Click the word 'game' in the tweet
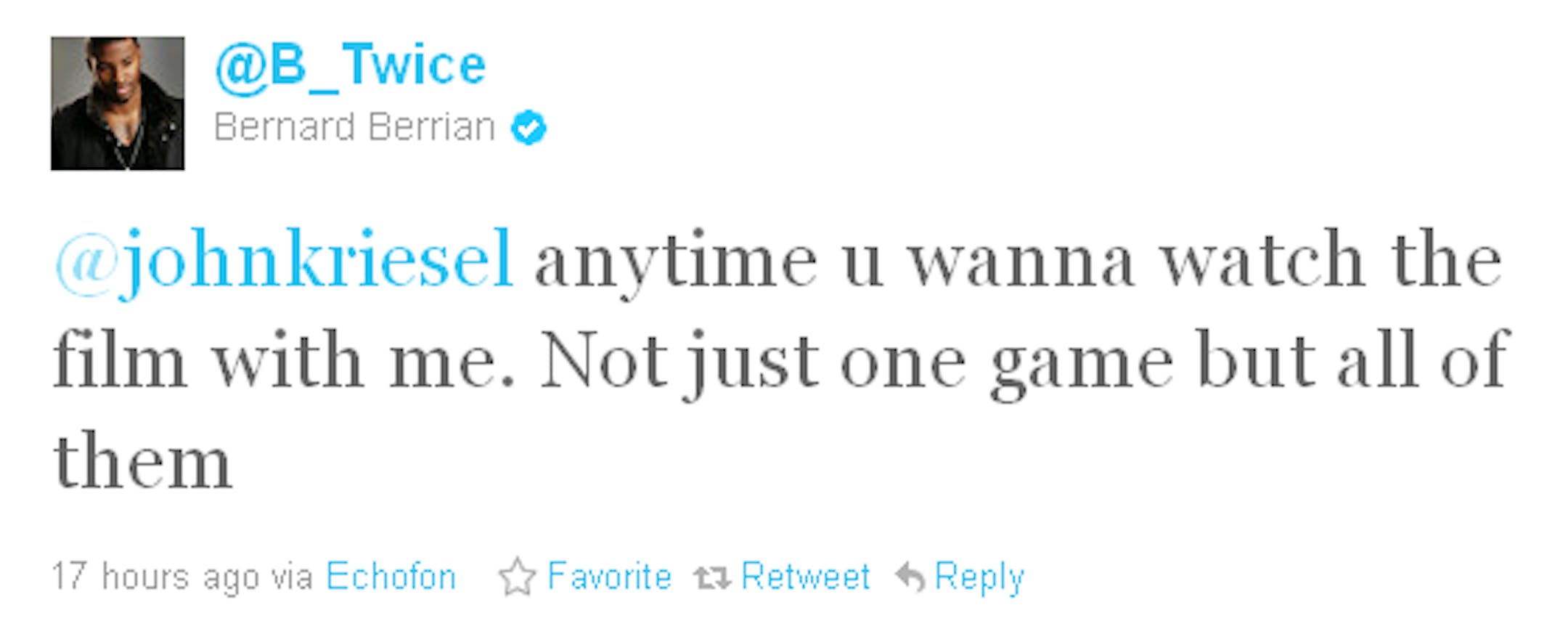Image resolution: width=1568 pixels, height=634 pixels. pyautogui.click(x=1081, y=363)
